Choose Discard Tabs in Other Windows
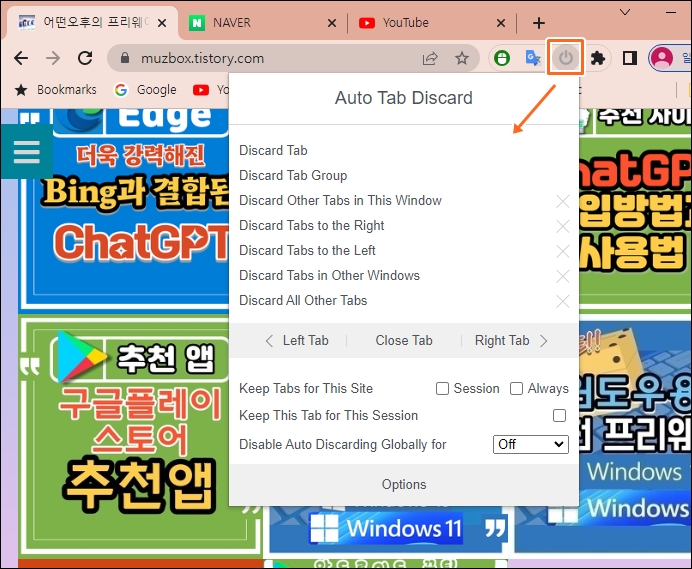692x569 pixels. point(329,275)
